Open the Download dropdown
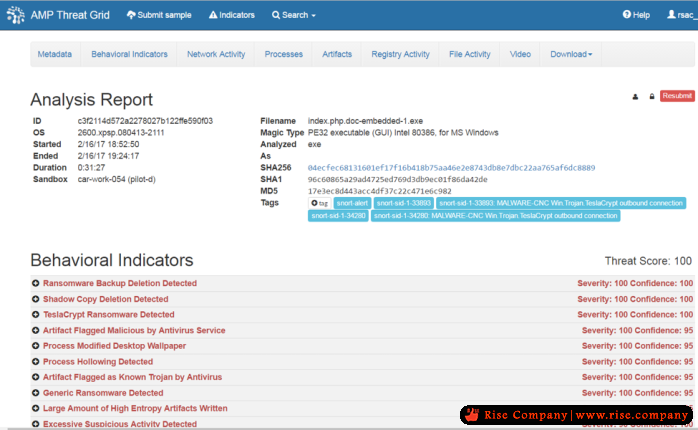Screen dimensions: 698x430 pos(571,54)
